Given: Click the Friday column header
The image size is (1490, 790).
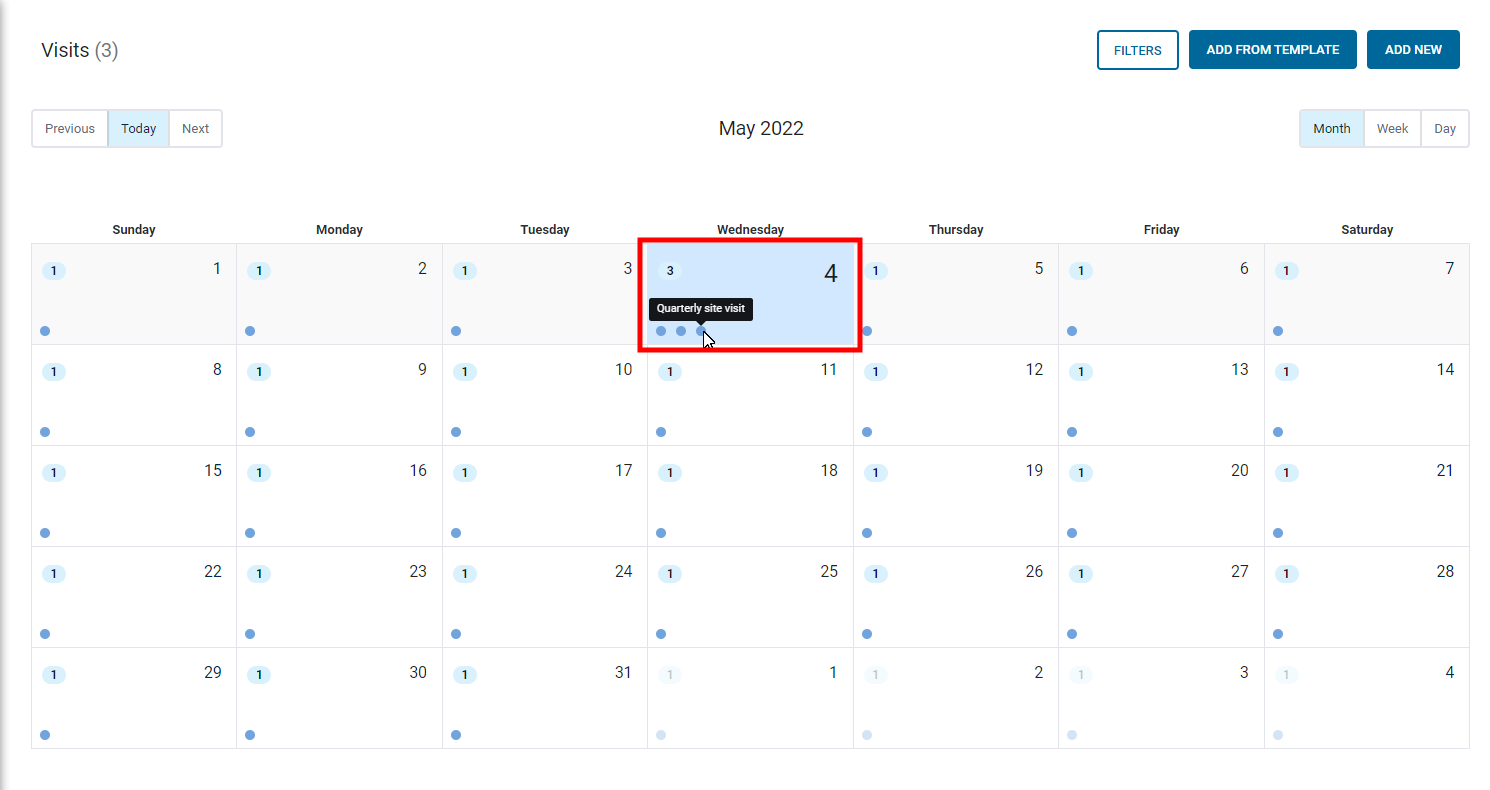Looking at the screenshot, I should point(1161,230).
